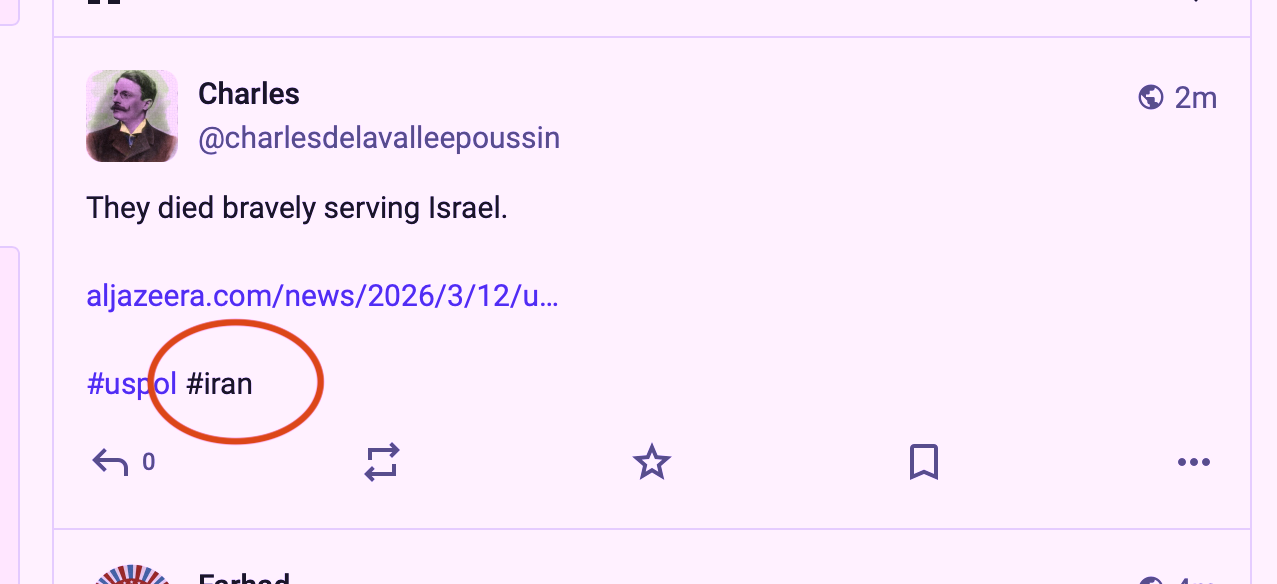Viewport: 1277px width, 584px height.
Task: Click the globe public visibility icon
Action: (1151, 97)
